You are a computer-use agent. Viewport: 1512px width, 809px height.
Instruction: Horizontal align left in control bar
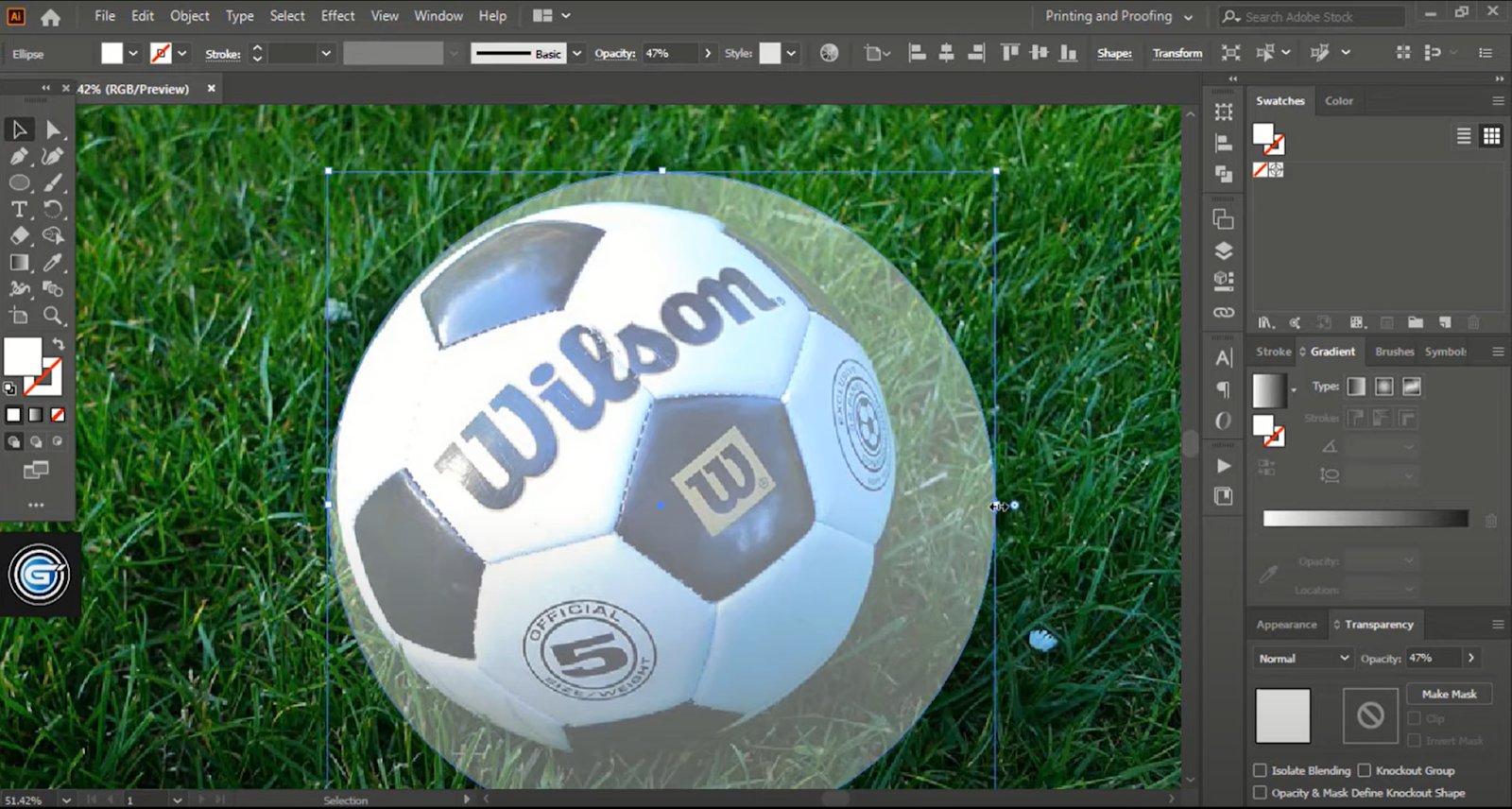pos(917,53)
